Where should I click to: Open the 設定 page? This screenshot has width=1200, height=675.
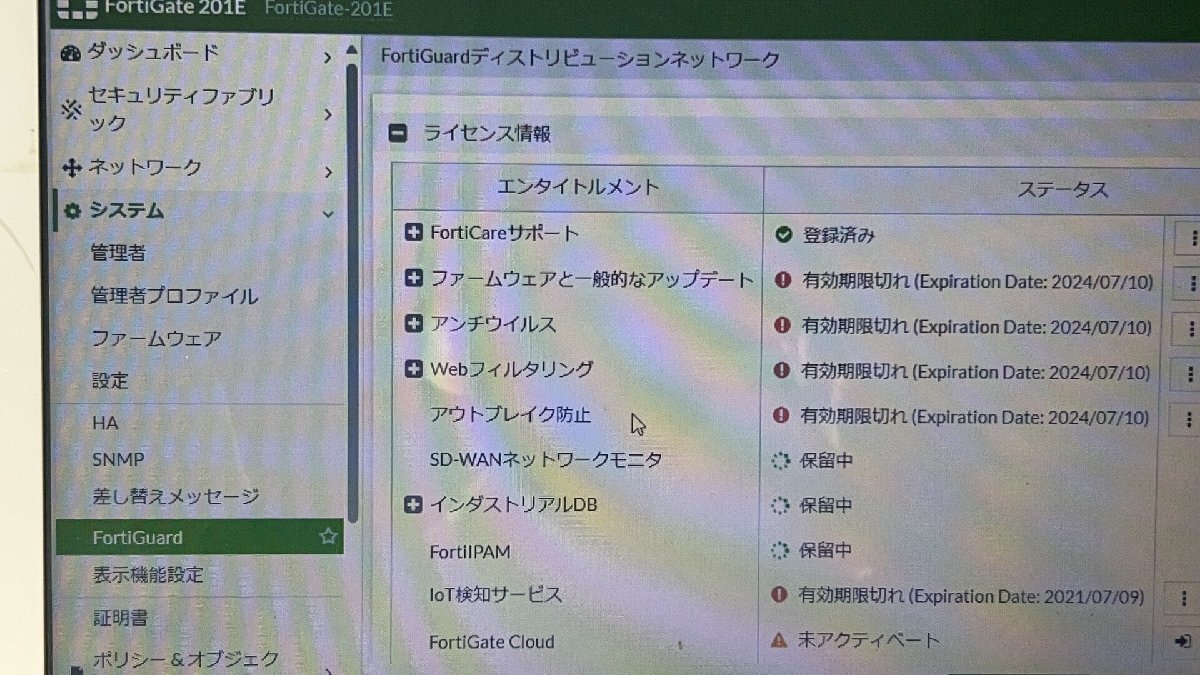tap(110, 381)
